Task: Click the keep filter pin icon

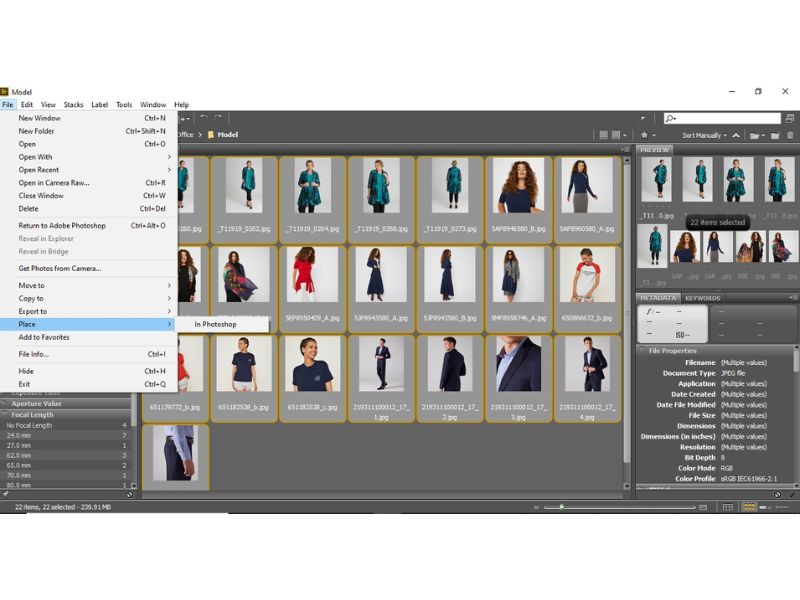Action: click(x=6, y=494)
